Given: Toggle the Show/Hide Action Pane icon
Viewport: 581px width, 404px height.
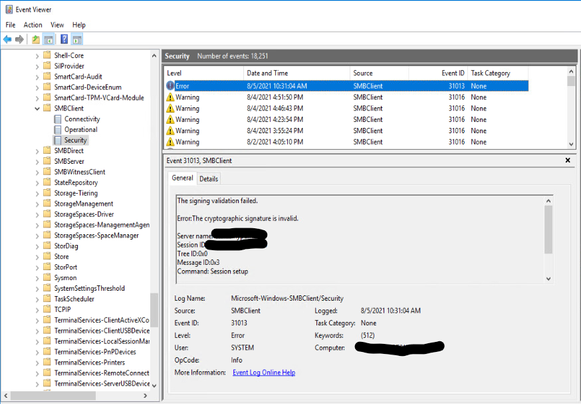Looking at the screenshot, I should (x=77, y=39).
